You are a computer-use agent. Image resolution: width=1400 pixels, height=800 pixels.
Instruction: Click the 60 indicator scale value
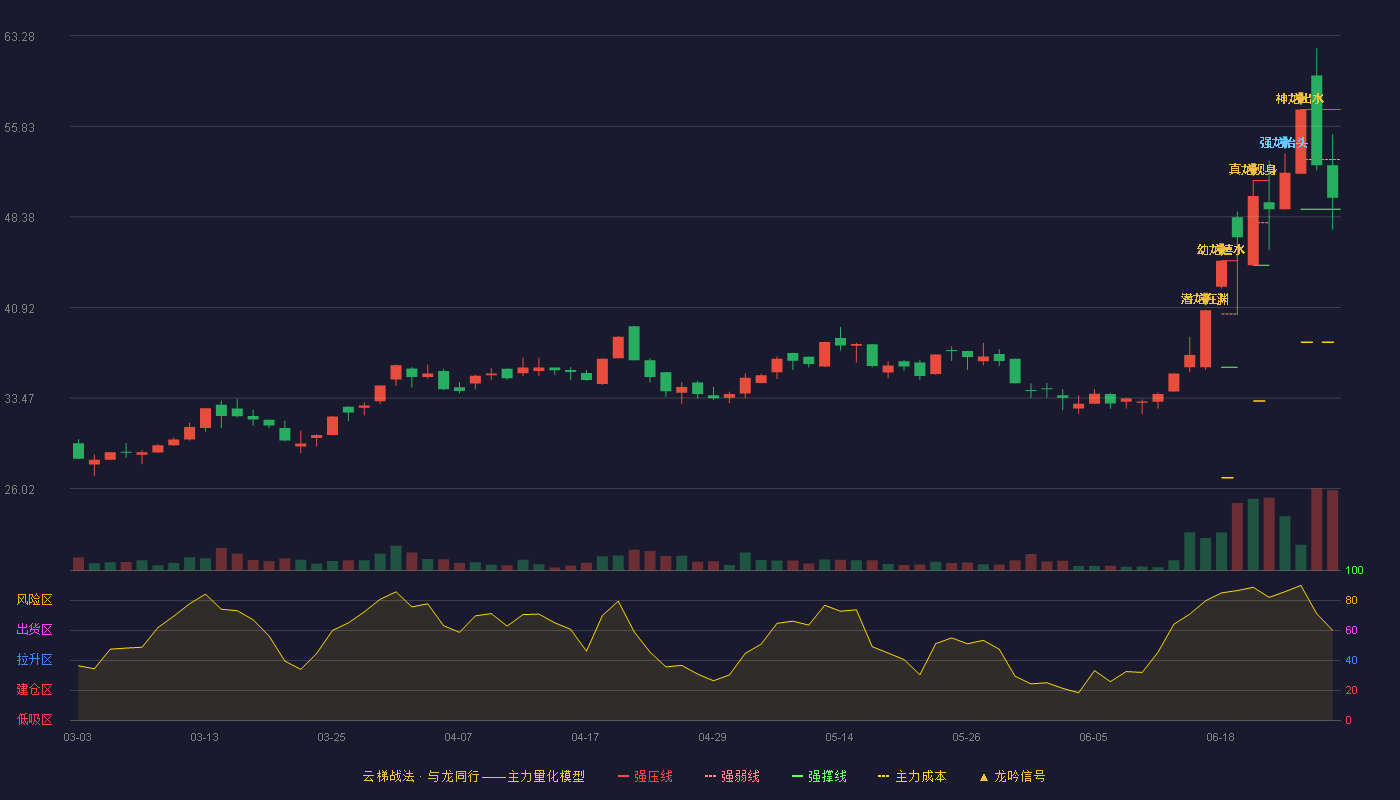pos(1351,630)
